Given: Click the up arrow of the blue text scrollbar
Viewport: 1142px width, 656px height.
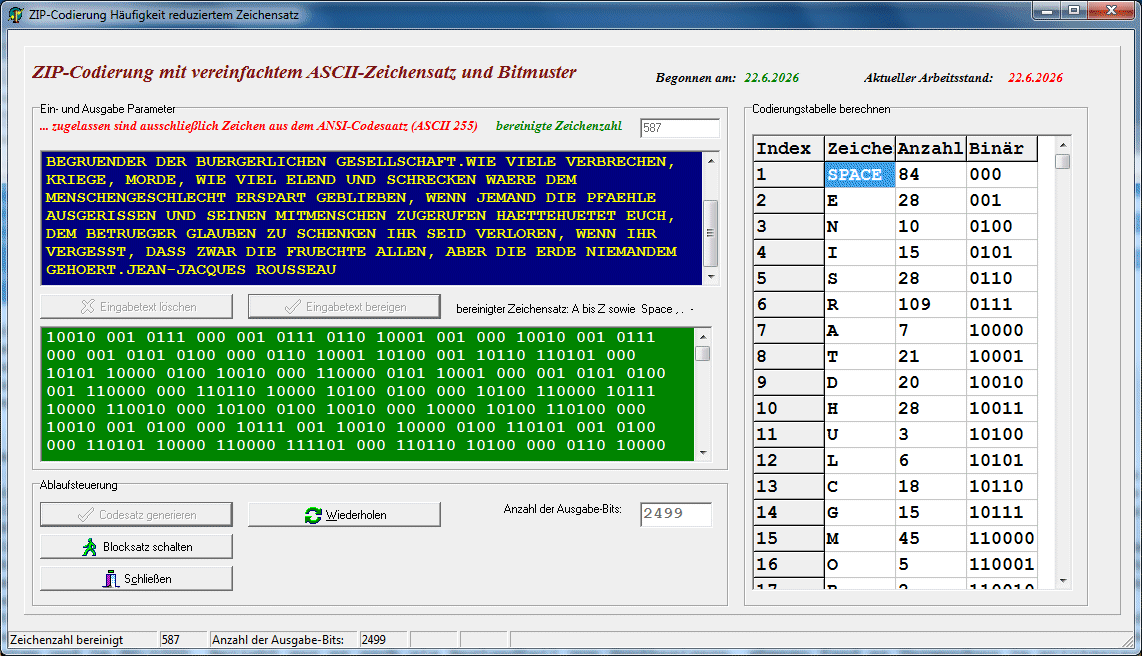Looking at the screenshot, I should (712, 161).
